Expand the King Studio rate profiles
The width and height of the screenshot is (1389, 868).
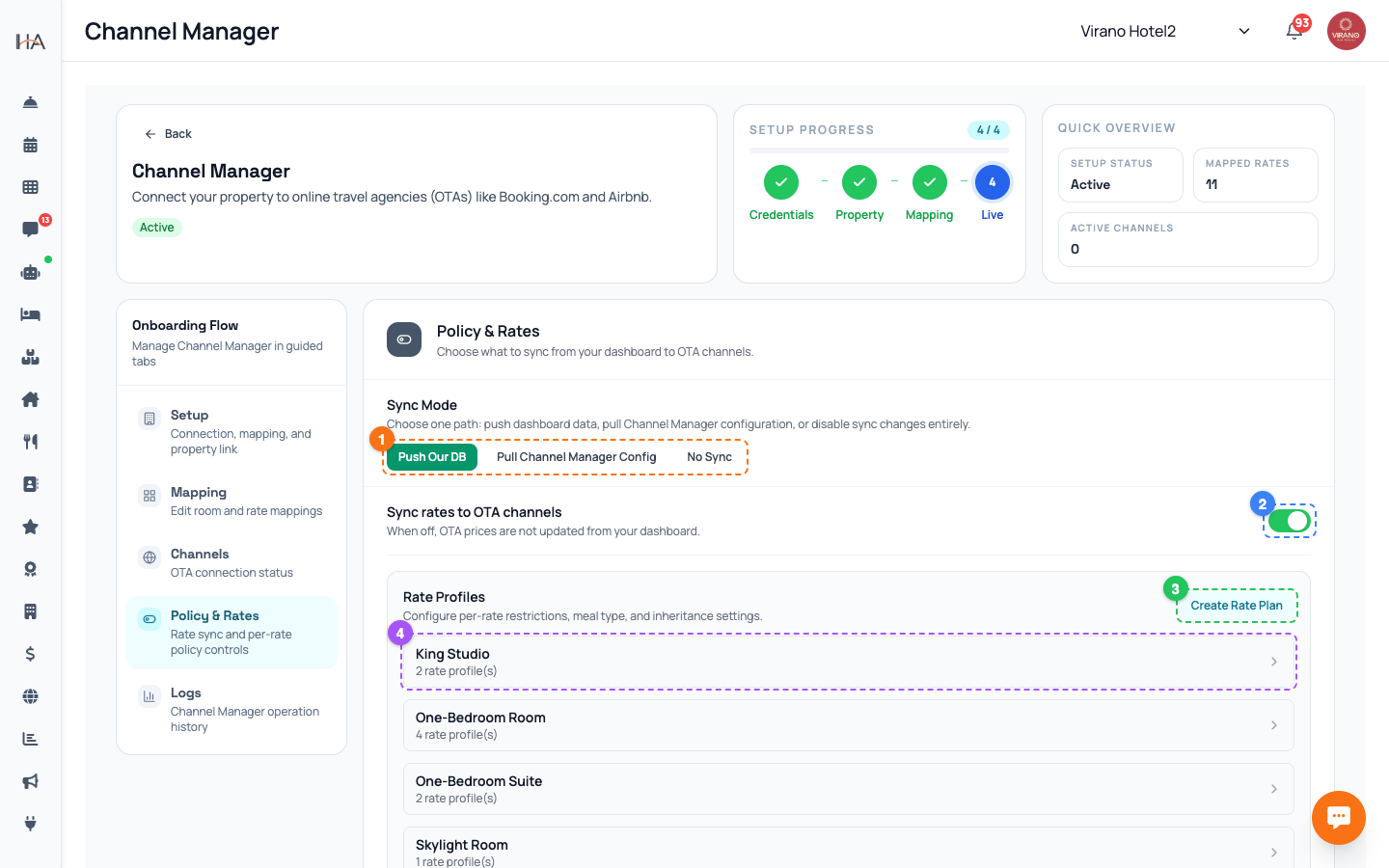pos(849,662)
